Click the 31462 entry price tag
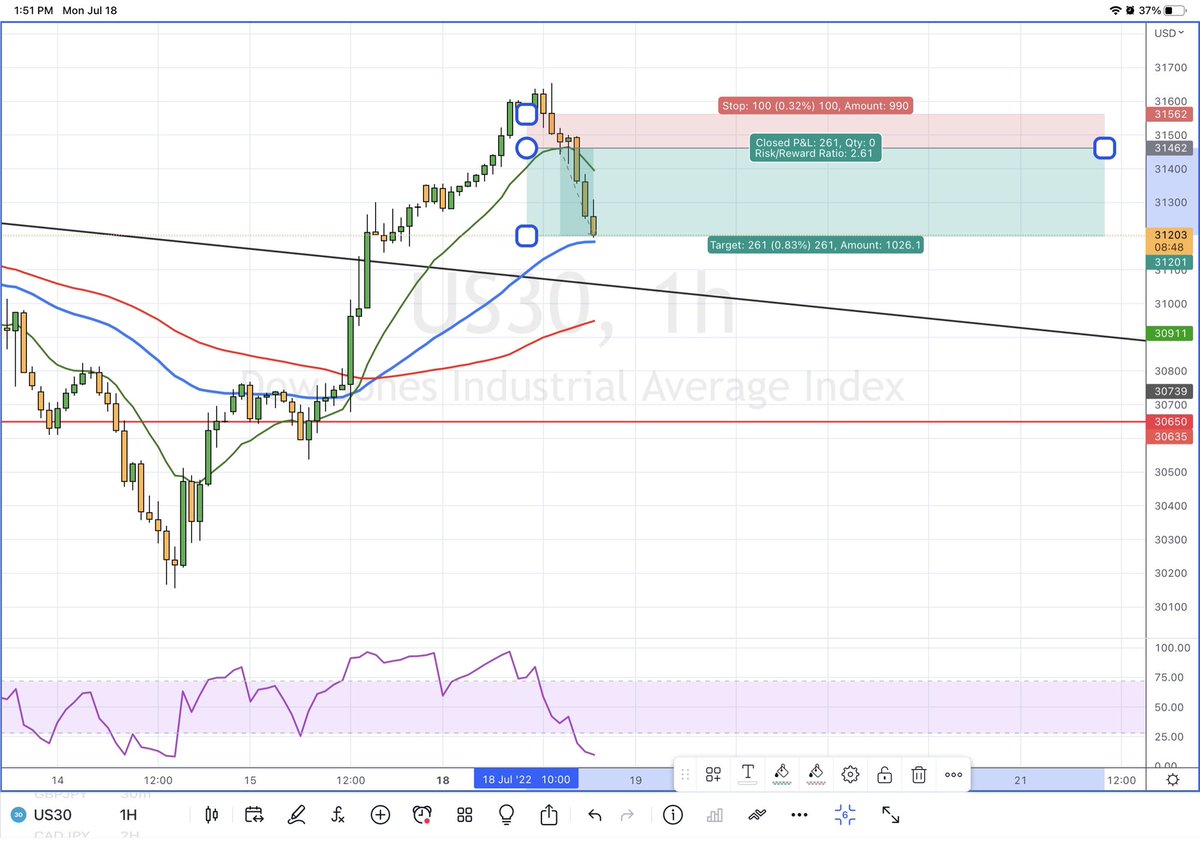1200x841 pixels. point(1169,148)
